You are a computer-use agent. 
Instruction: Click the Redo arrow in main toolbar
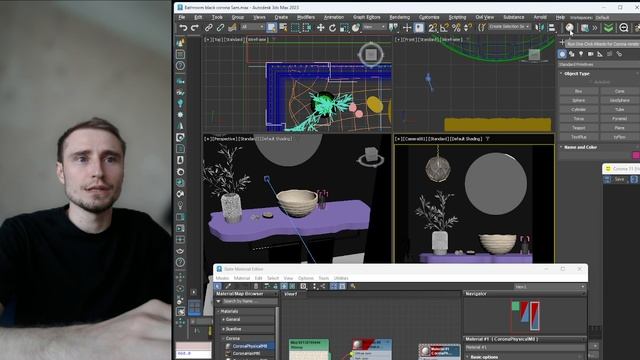click(x=195, y=28)
